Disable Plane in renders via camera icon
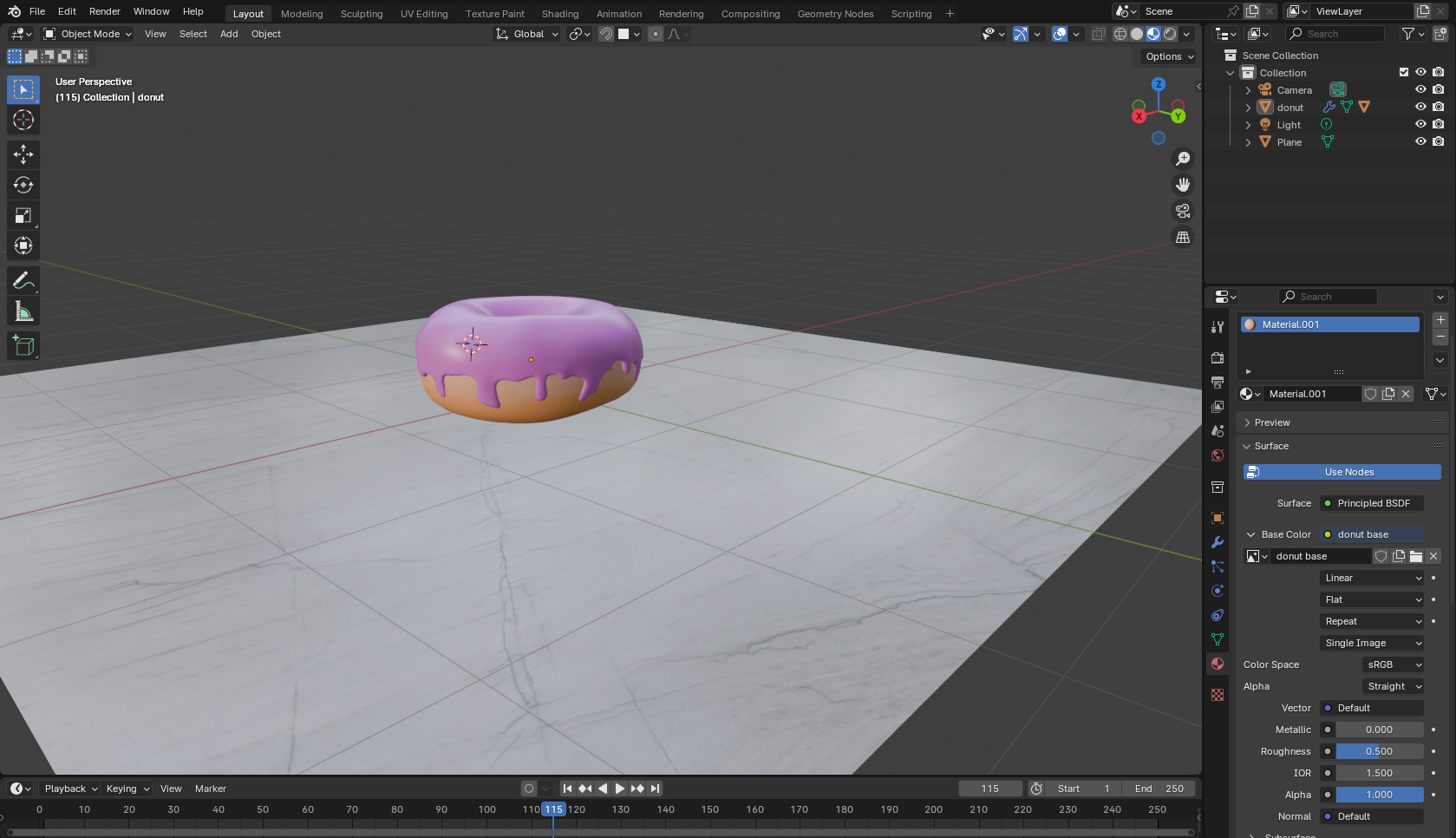 [1439, 141]
